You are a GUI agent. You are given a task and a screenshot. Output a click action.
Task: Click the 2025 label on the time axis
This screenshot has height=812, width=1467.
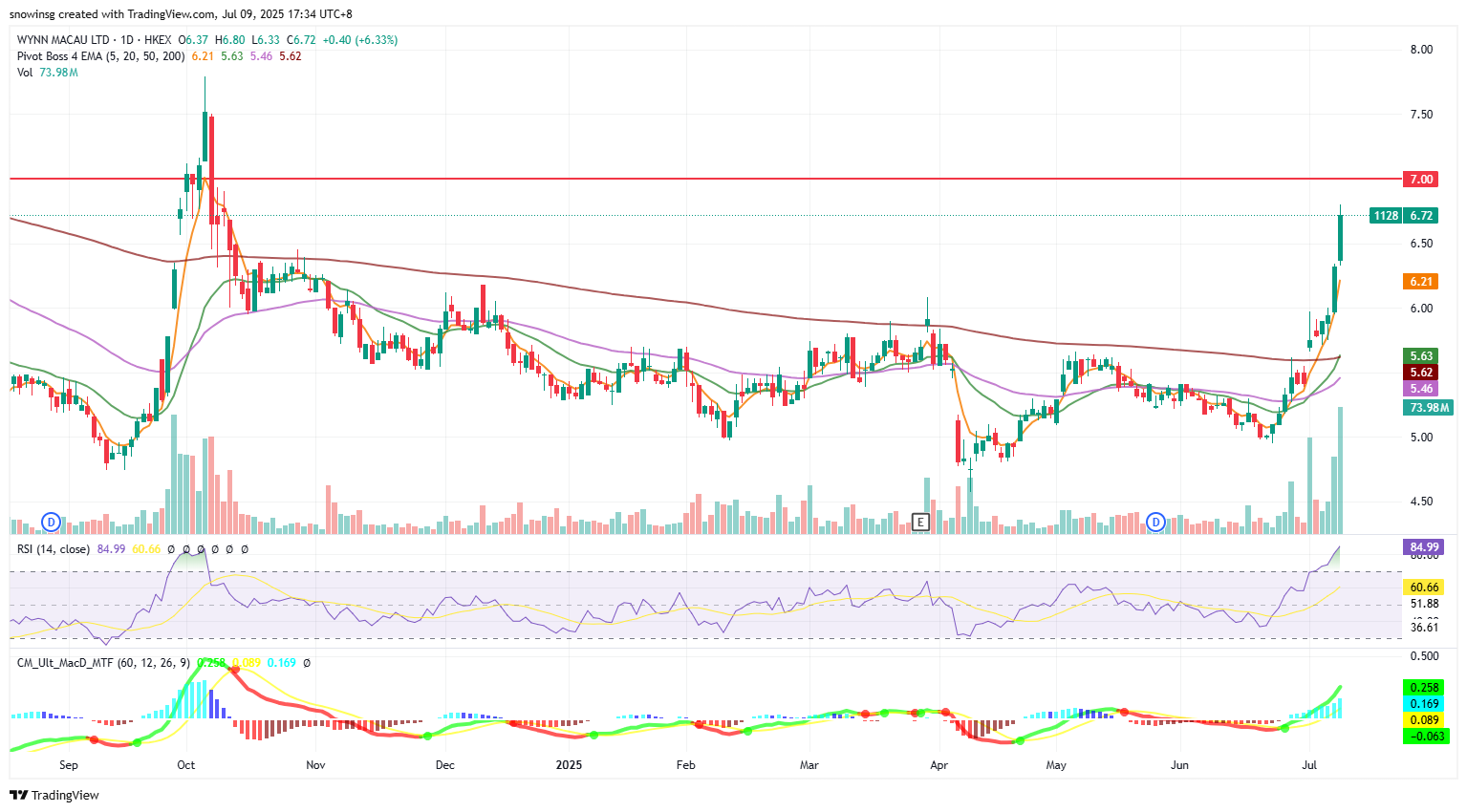click(x=569, y=765)
